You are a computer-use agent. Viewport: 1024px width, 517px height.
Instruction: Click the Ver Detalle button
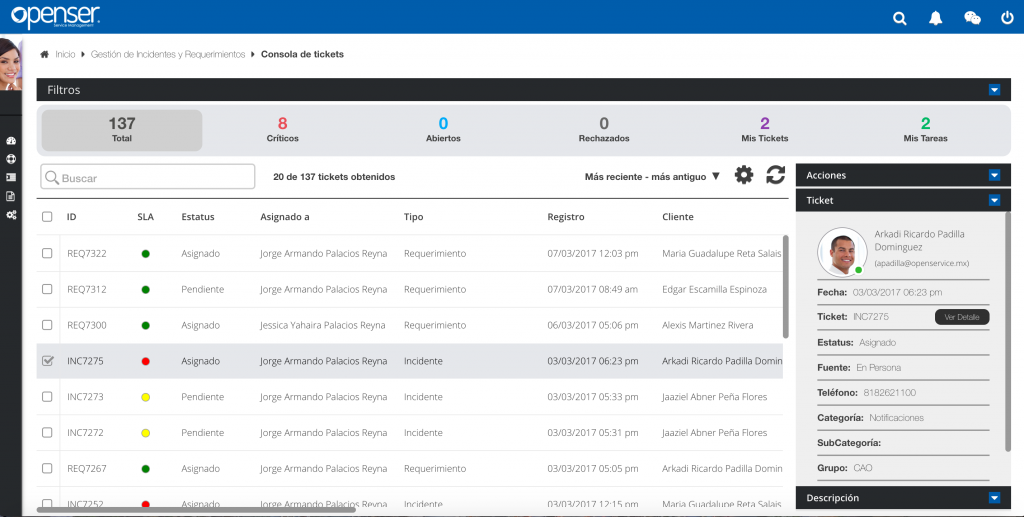pos(962,317)
